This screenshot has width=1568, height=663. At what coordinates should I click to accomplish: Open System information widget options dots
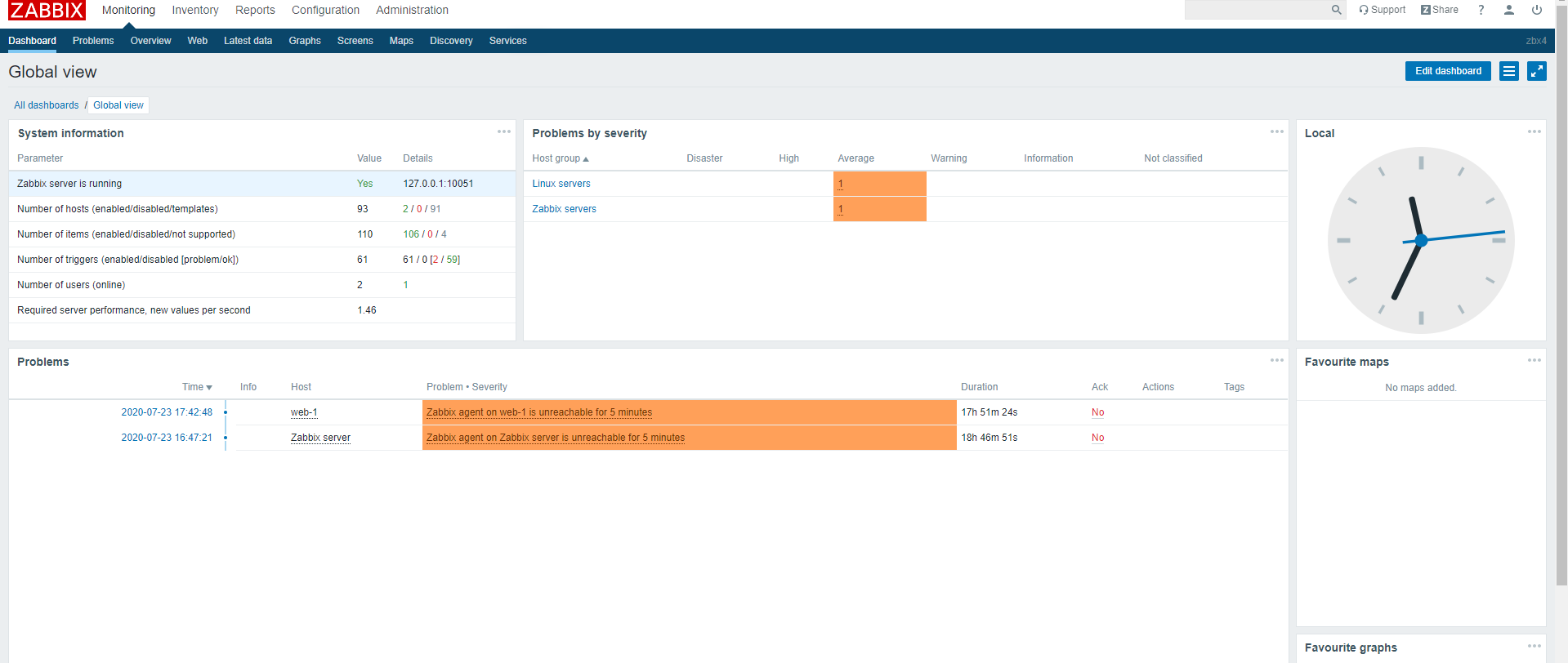[x=504, y=131]
